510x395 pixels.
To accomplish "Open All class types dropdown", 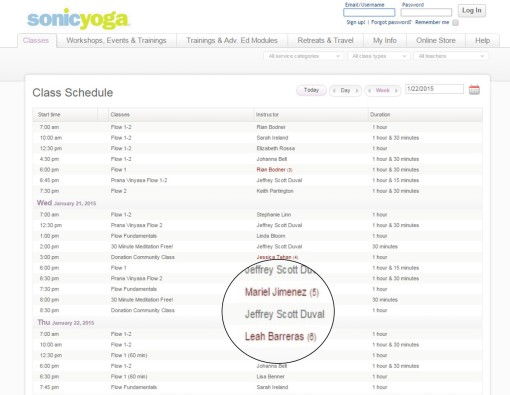I will (x=379, y=56).
